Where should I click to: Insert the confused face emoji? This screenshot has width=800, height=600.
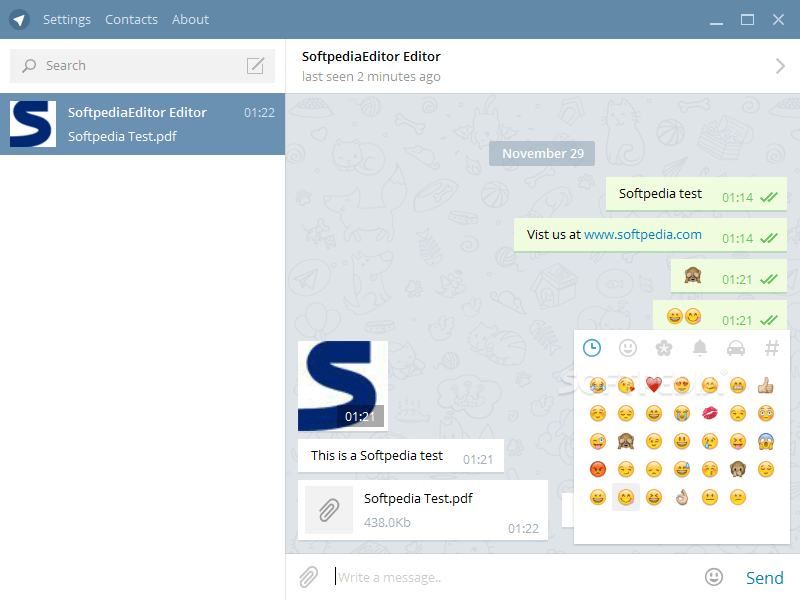coord(738,497)
